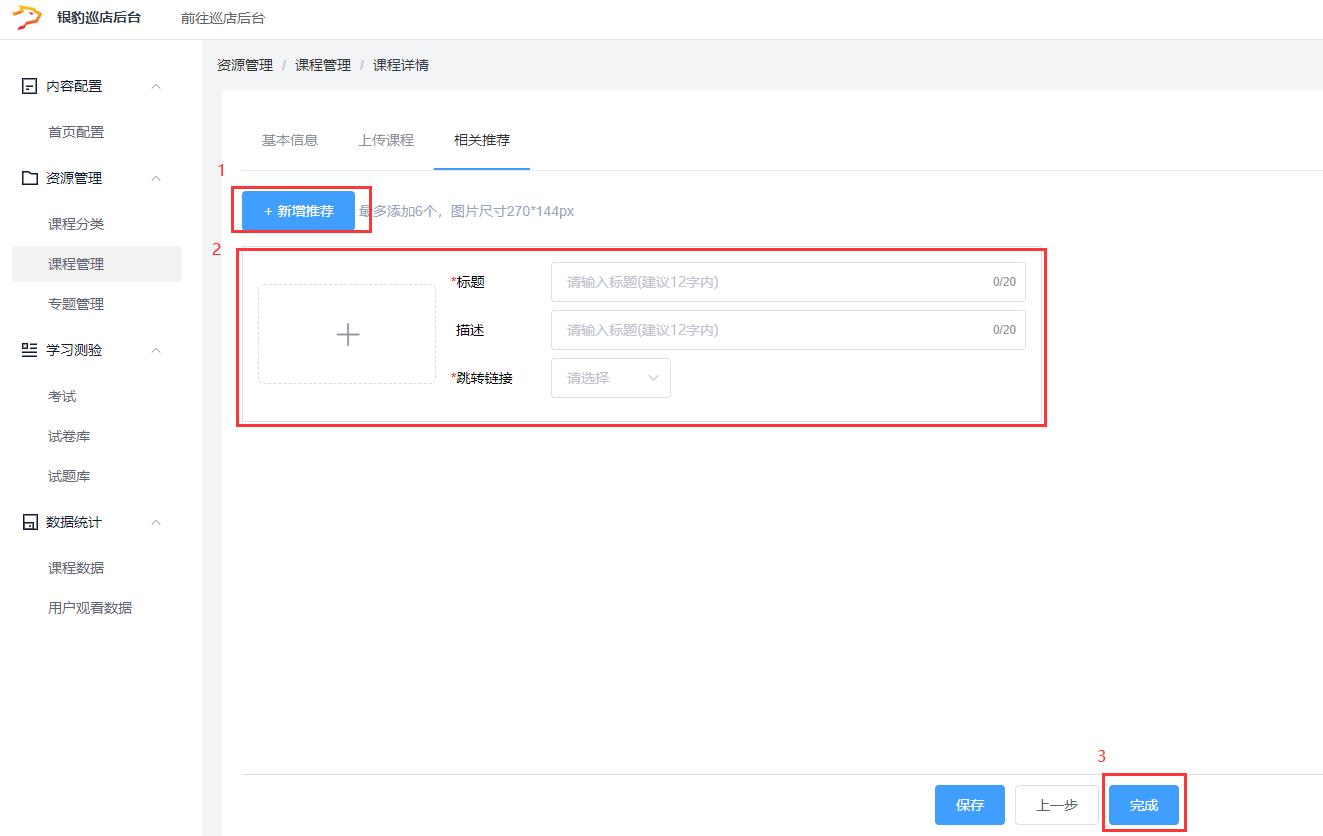Collapse the 资源管理 menu chevron
Screen dimensions: 1323x836
[x=156, y=178]
